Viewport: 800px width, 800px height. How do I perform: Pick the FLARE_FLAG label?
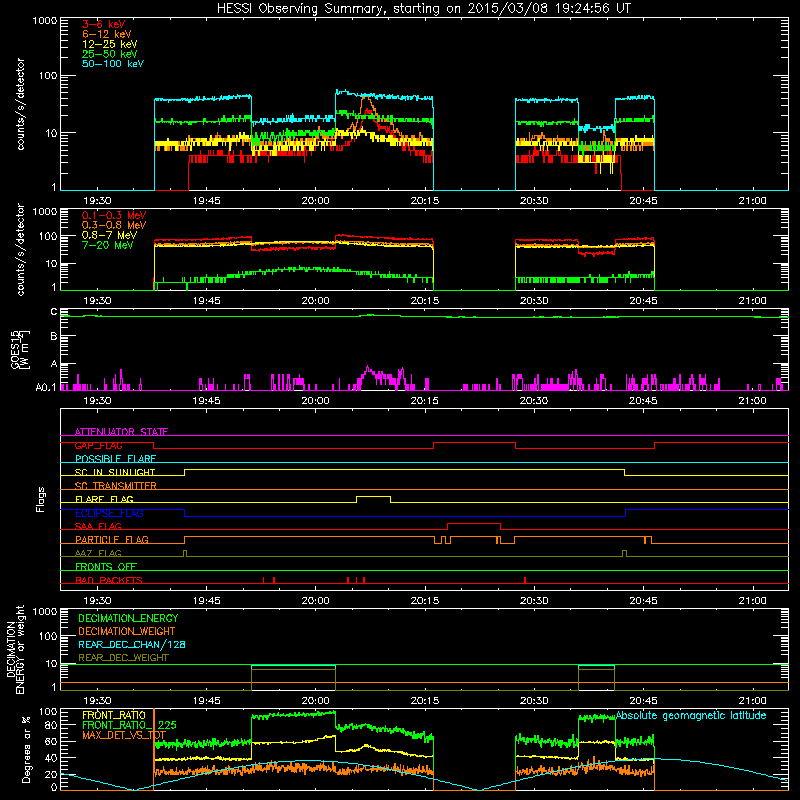[104, 499]
